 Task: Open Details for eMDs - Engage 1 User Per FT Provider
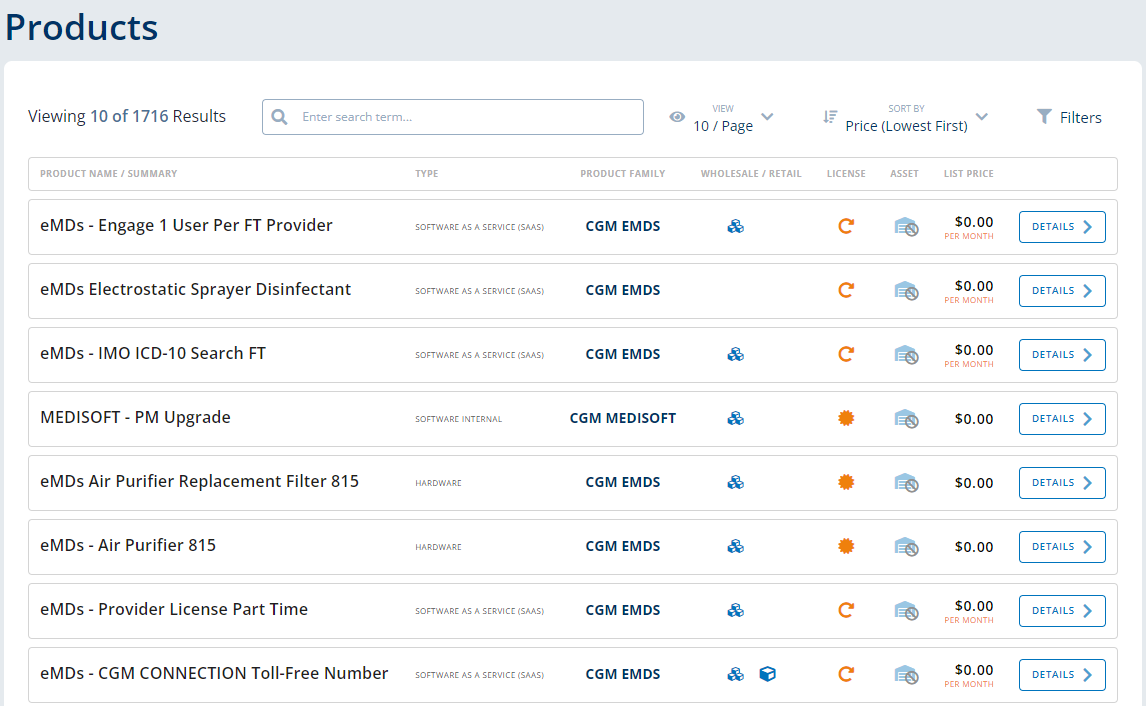(1062, 227)
